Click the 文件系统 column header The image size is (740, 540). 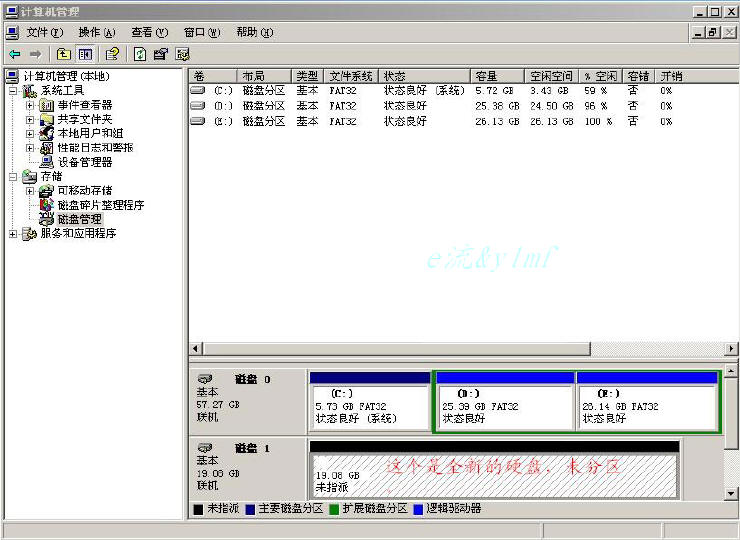351,76
